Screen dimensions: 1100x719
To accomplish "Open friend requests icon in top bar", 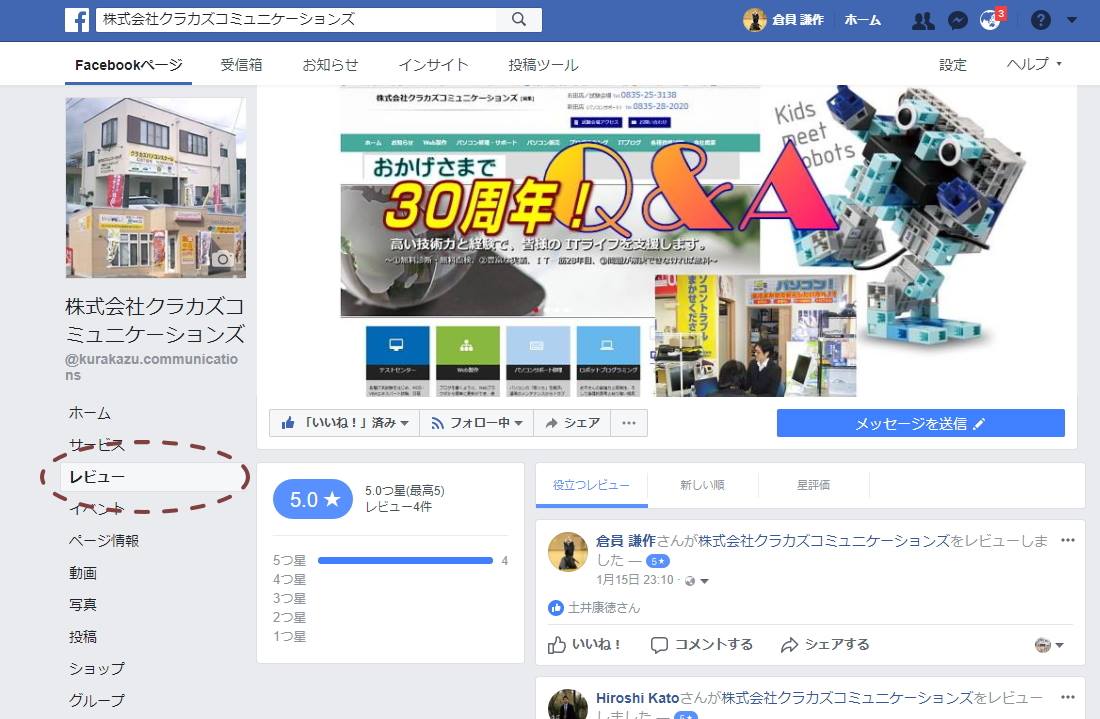I will point(923,20).
